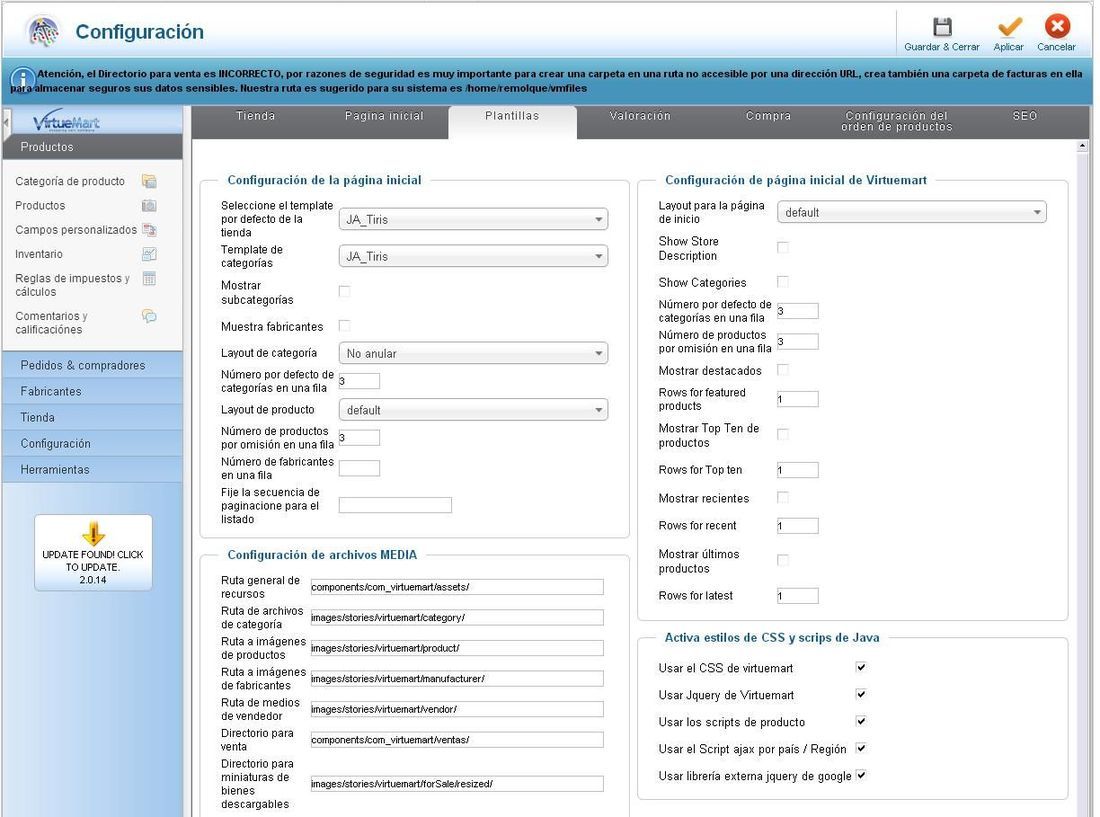1100x817 pixels.
Task: Click Directorio para venta path field
Action: 457,740
